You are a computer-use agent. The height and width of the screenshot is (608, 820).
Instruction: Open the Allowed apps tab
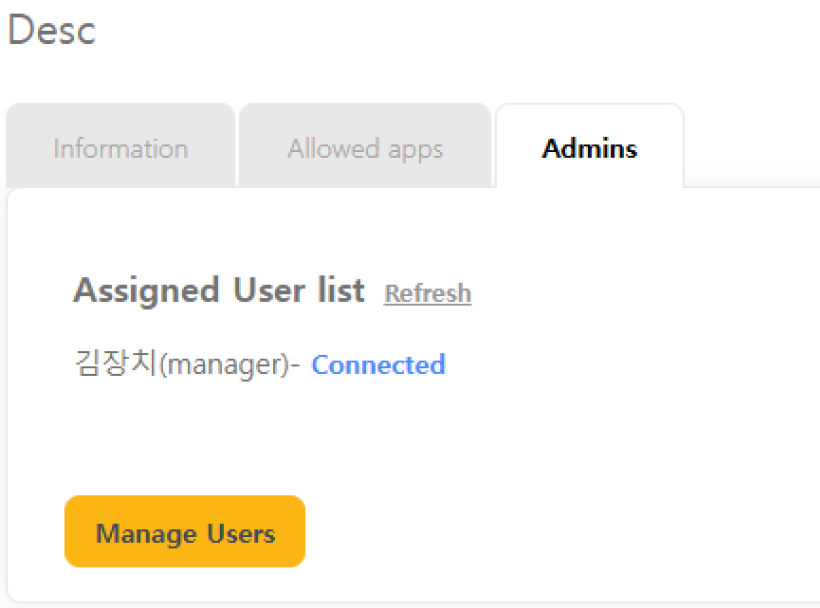coord(365,149)
